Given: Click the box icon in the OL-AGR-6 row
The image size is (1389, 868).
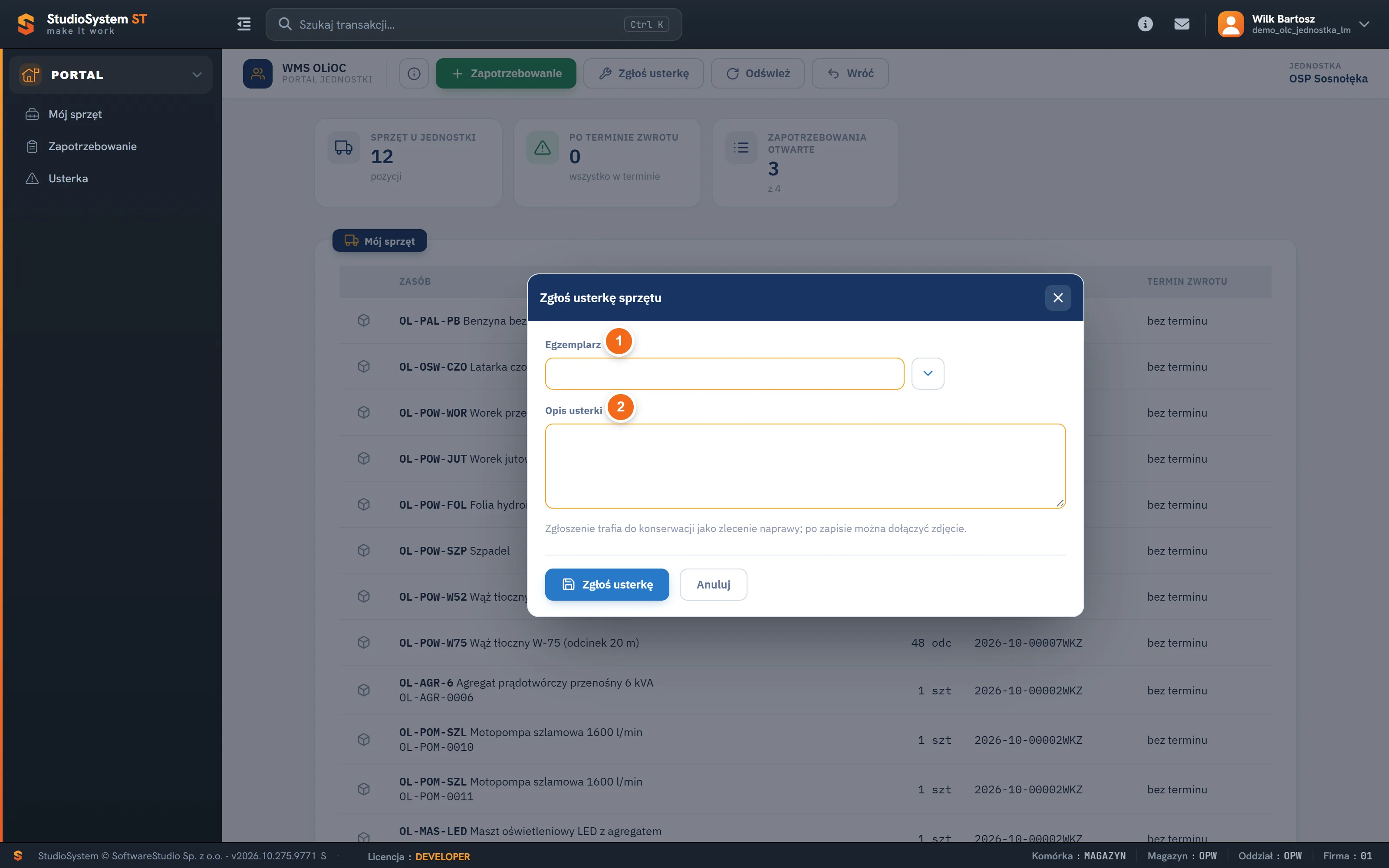Looking at the screenshot, I should [x=363, y=690].
